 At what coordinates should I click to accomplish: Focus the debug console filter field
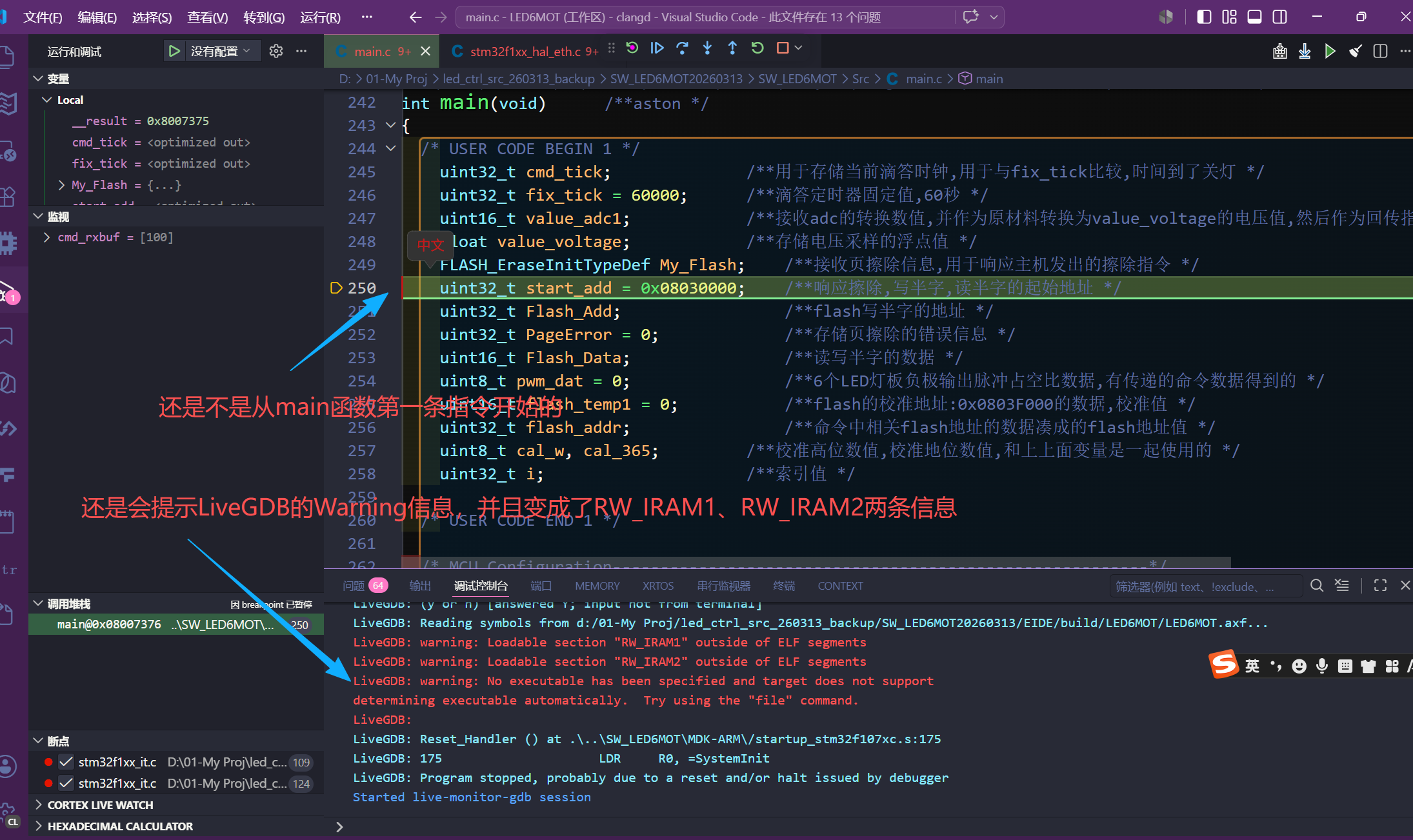click(x=1206, y=586)
